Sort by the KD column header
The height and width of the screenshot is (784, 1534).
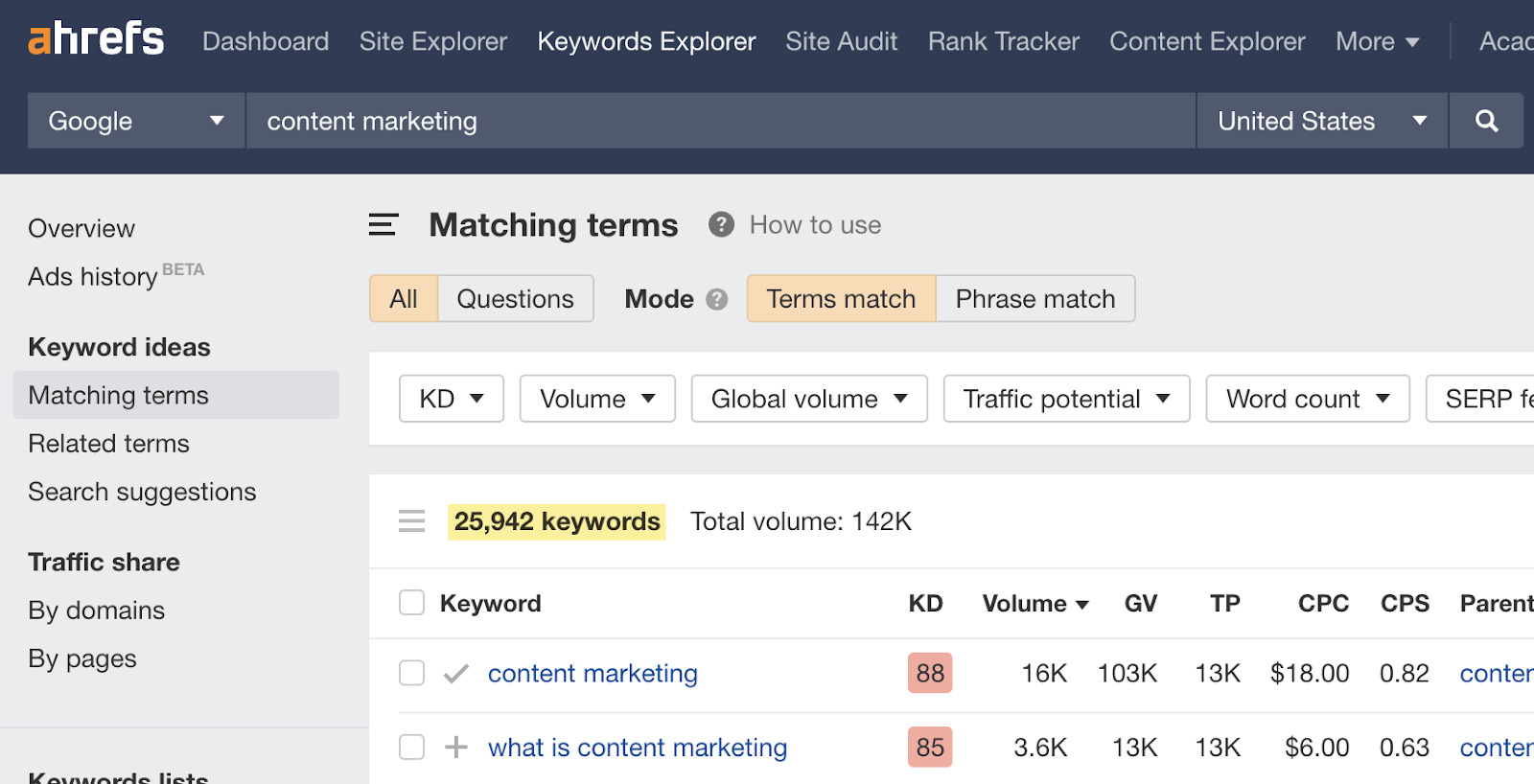click(x=925, y=604)
